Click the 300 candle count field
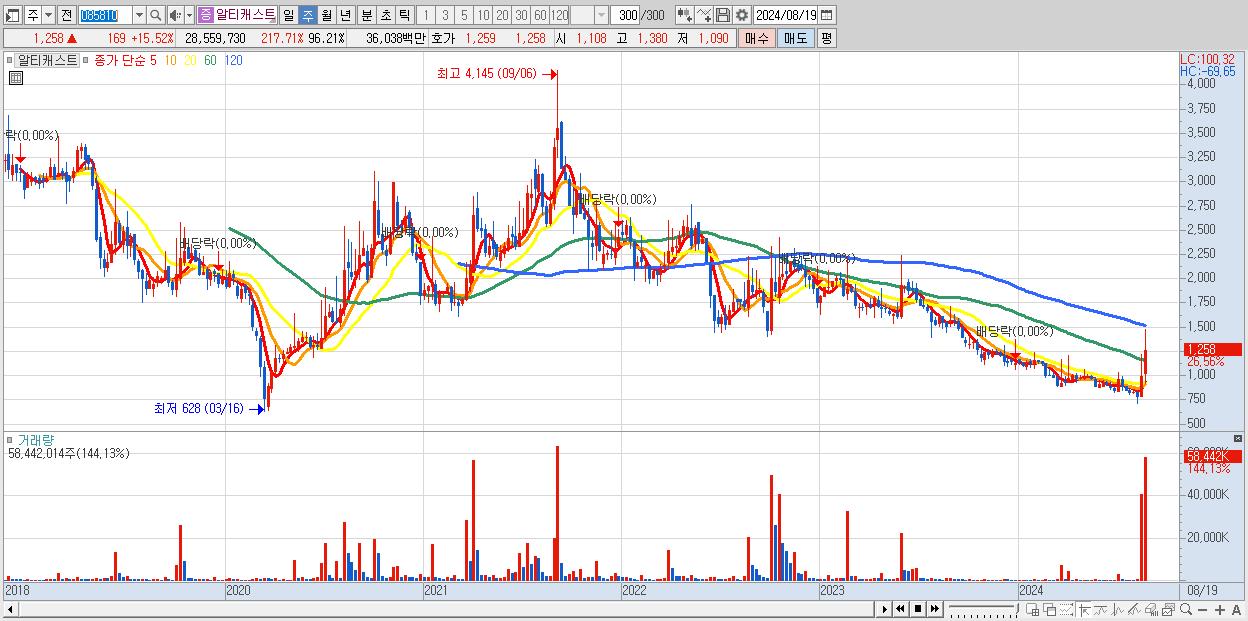1248x621 pixels. point(624,15)
